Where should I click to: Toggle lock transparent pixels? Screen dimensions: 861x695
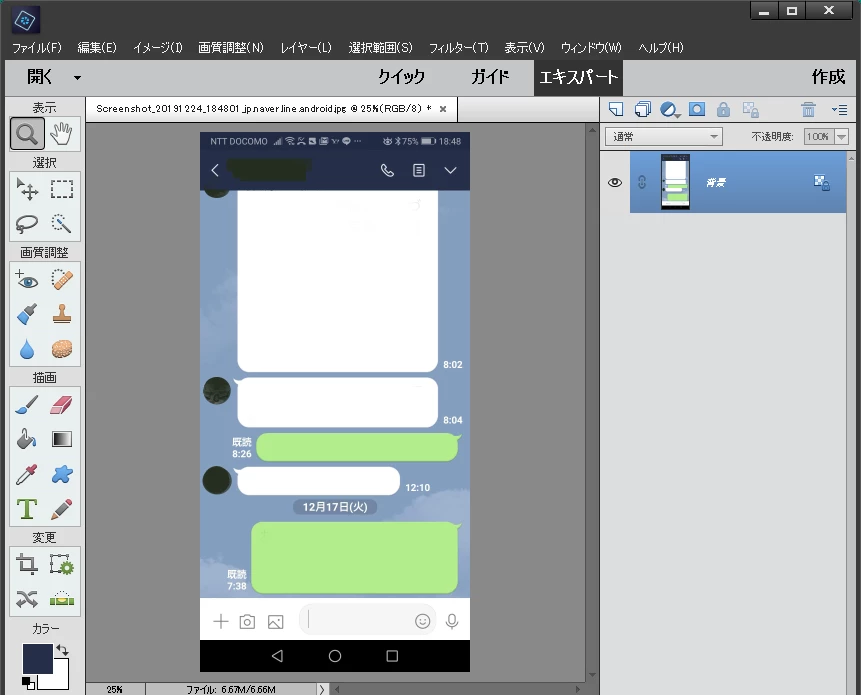click(x=751, y=110)
